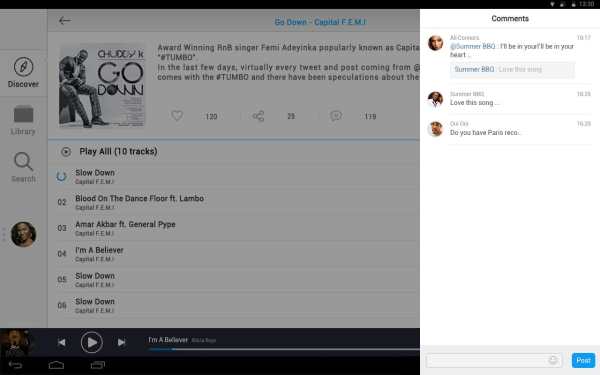The width and height of the screenshot is (600, 375).
Task: Select first Slow Down track loading row
Action: 234,176
